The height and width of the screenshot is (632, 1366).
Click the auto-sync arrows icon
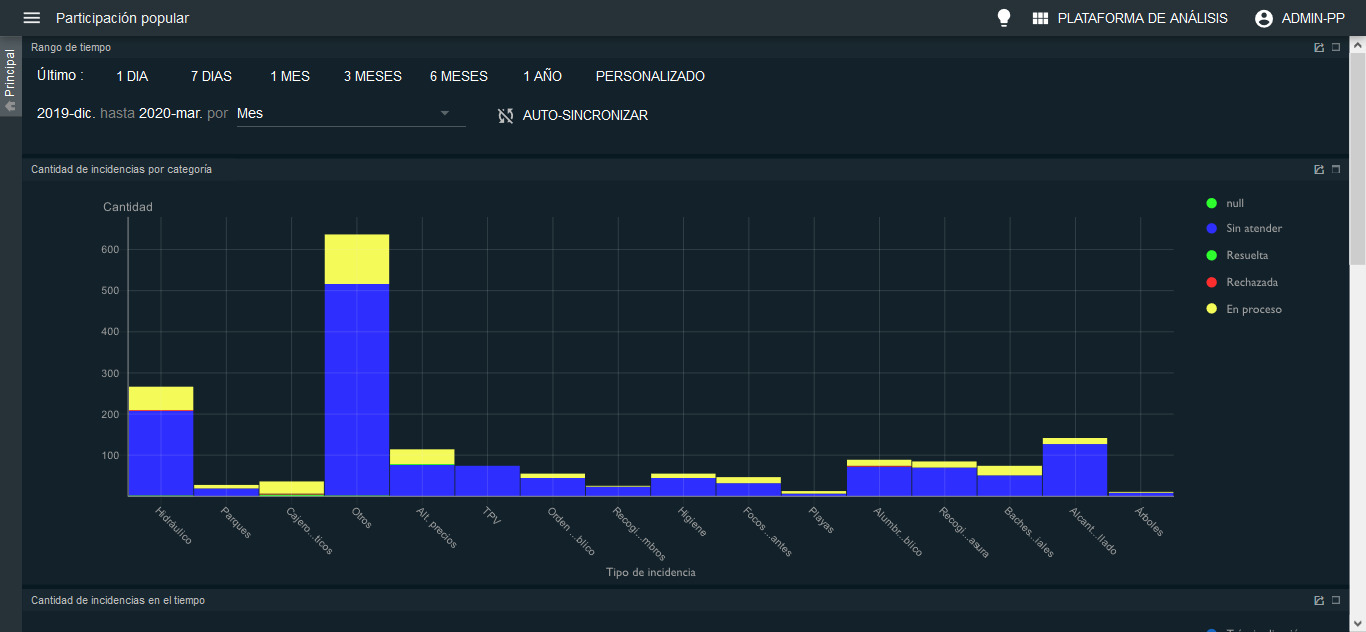(x=506, y=115)
